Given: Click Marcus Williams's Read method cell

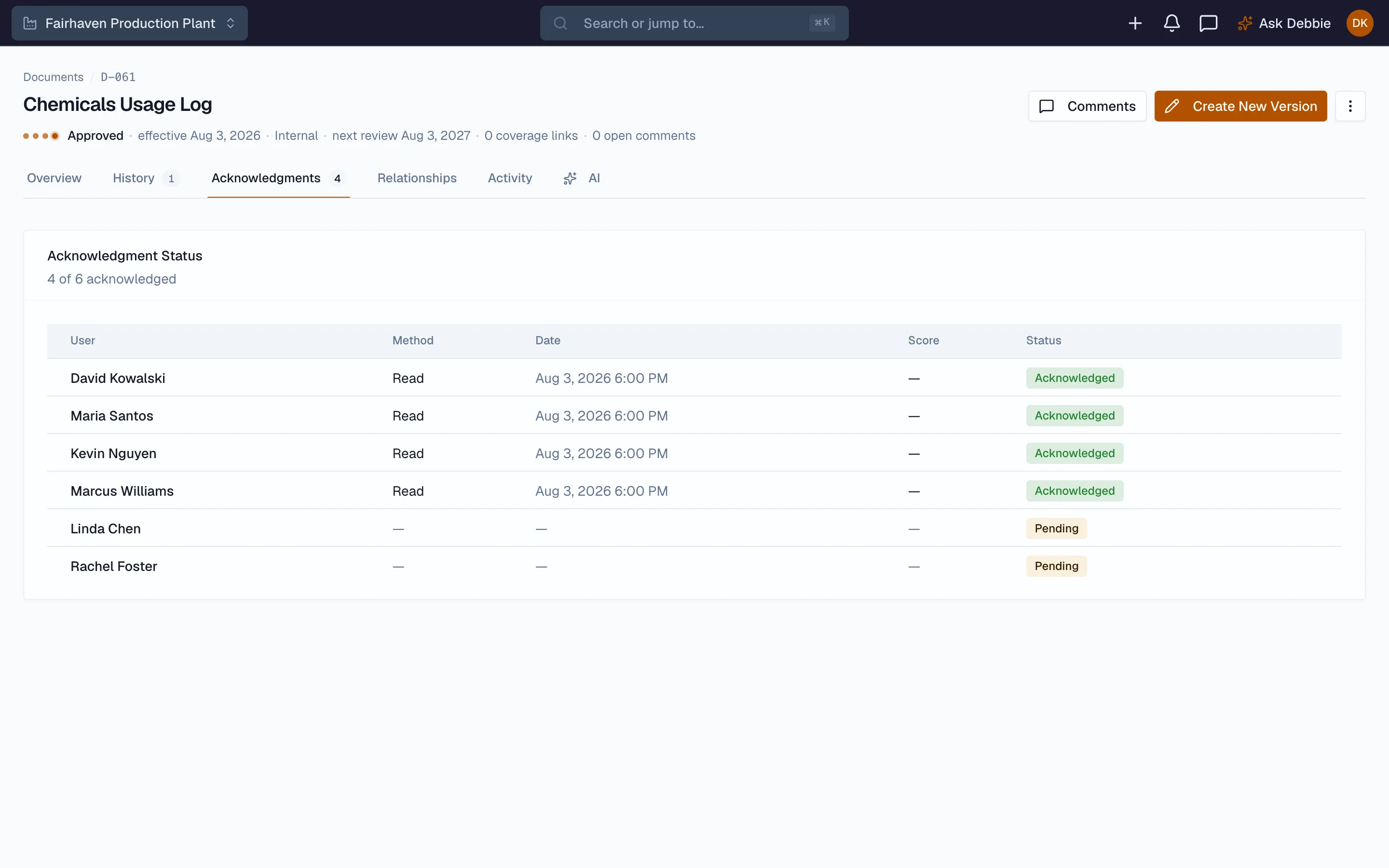Looking at the screenshot, I should pyautogui.click(x=408, y=491).
